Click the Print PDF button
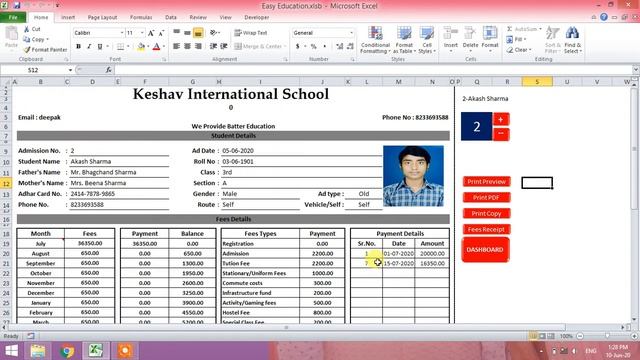This screenshot has width=640, height=360. (487, 198)
